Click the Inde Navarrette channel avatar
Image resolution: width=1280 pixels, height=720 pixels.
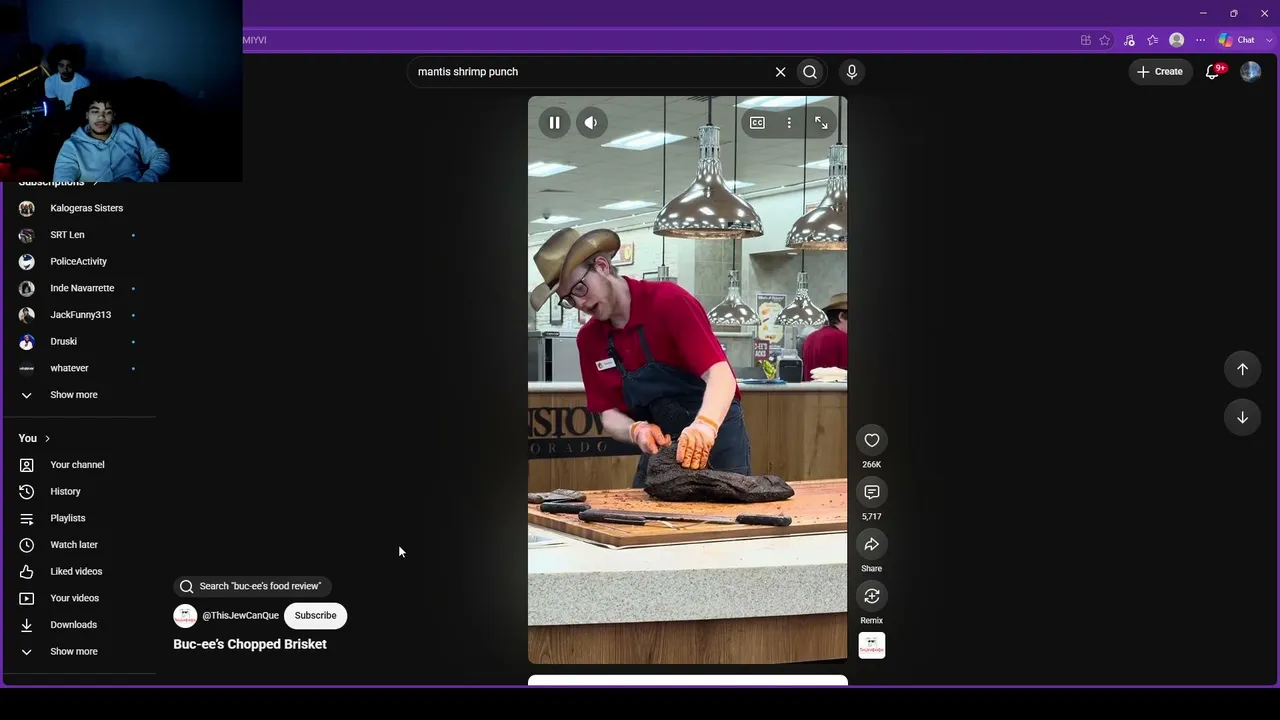click(x=27, y=288)
